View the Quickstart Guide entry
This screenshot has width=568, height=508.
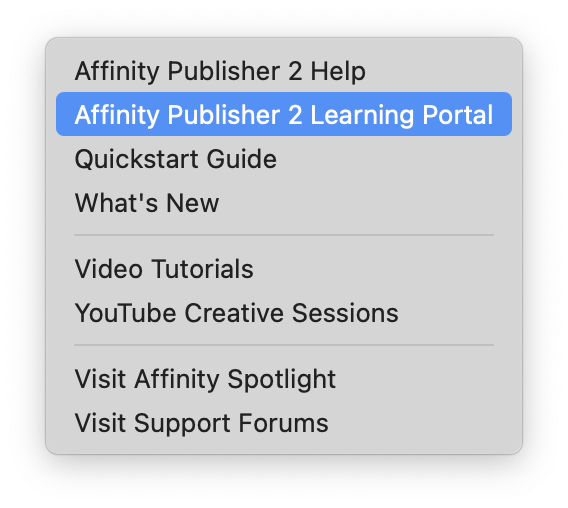tap(284, 159)
